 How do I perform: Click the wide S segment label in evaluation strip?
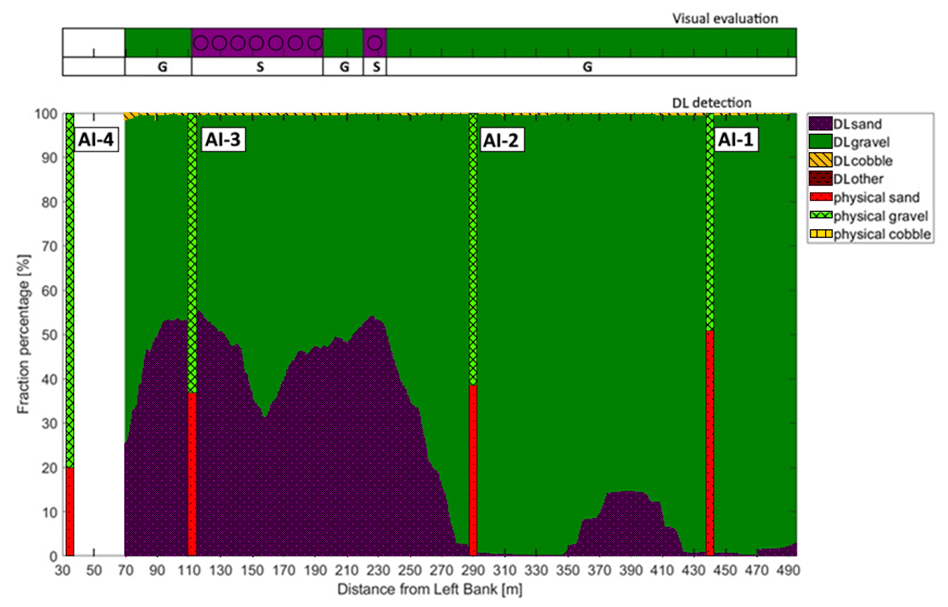[257, 67]
